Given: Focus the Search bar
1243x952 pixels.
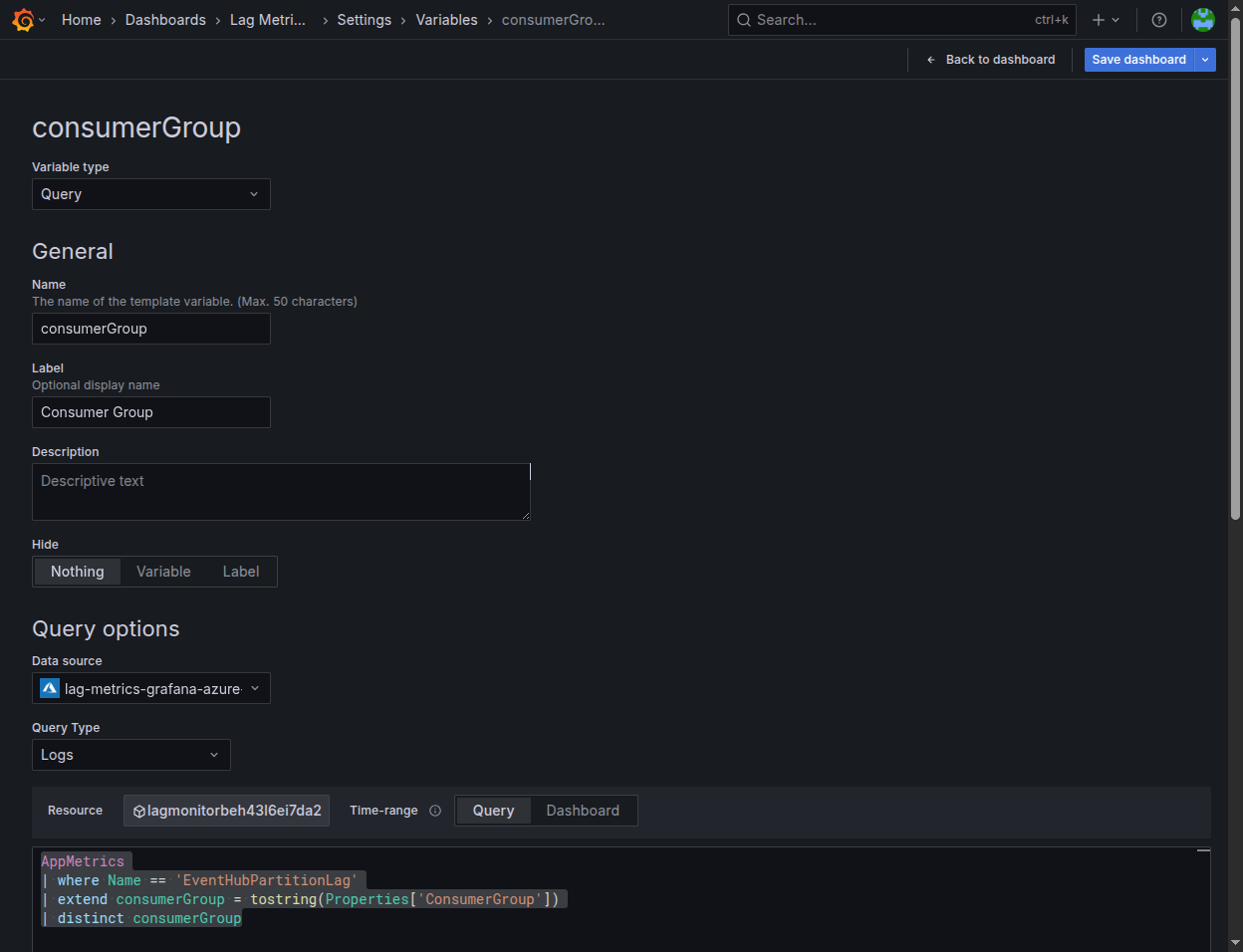Looking at the screenshot, I should click(x=902, y=20).
